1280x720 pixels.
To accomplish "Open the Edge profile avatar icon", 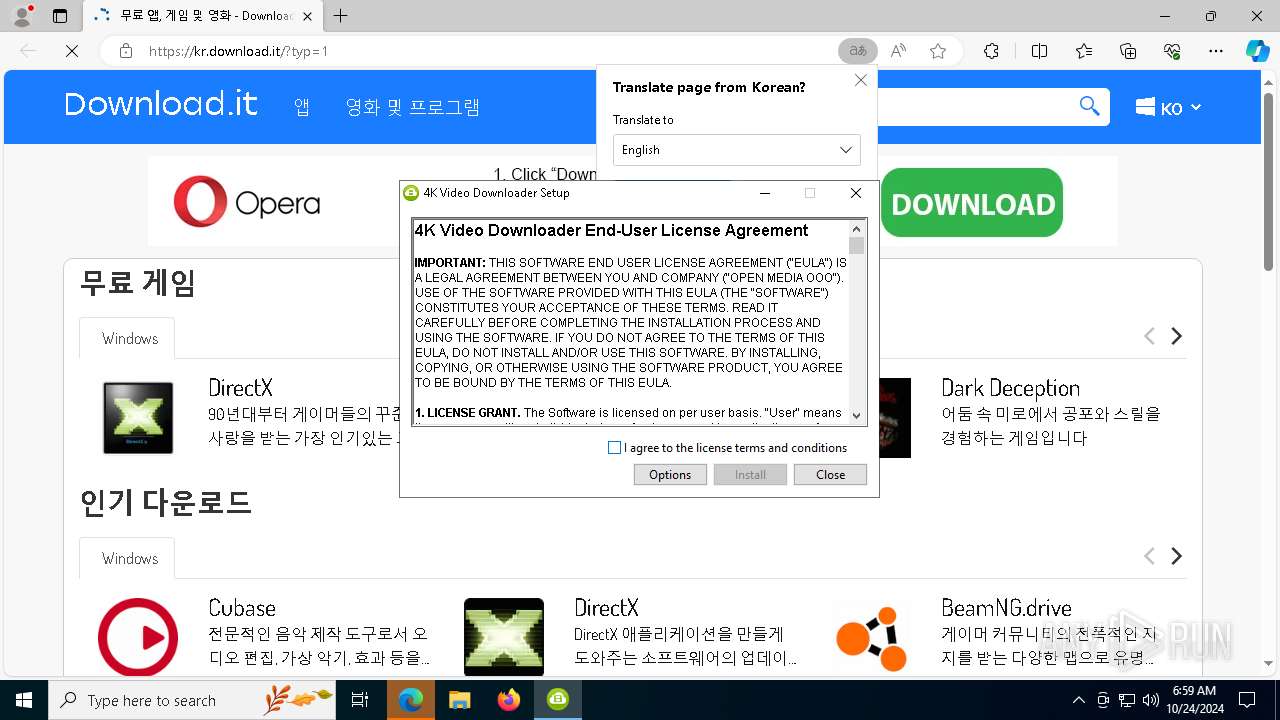I will (21, 16).
